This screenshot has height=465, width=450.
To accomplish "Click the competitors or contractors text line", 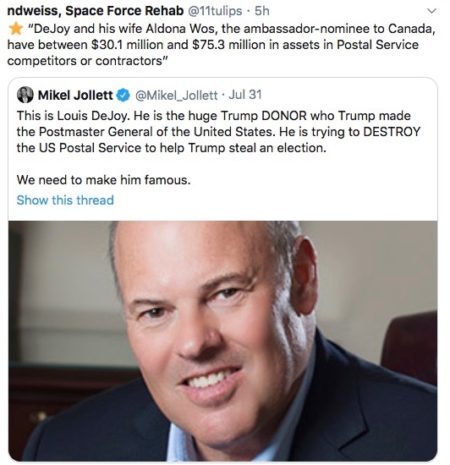I will tap(87, 61).
